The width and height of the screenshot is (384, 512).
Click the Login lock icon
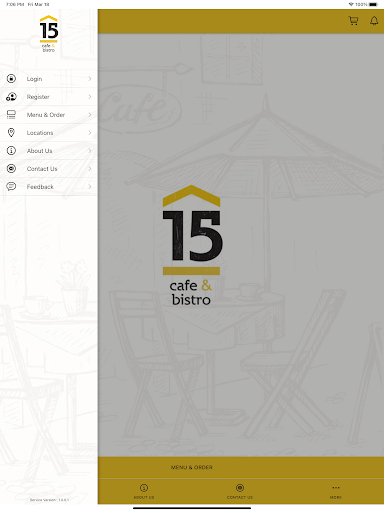click(x=11, y=79)
